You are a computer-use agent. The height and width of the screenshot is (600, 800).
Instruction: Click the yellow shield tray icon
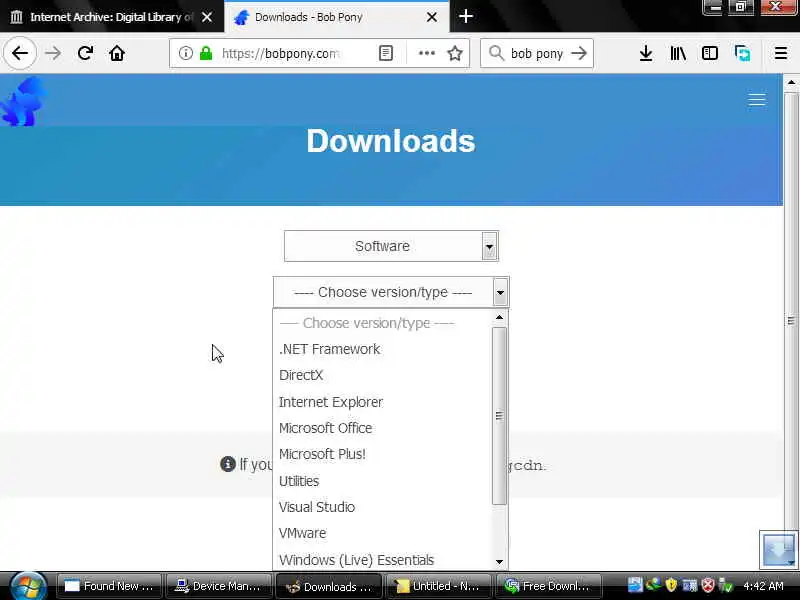[671, 585]
